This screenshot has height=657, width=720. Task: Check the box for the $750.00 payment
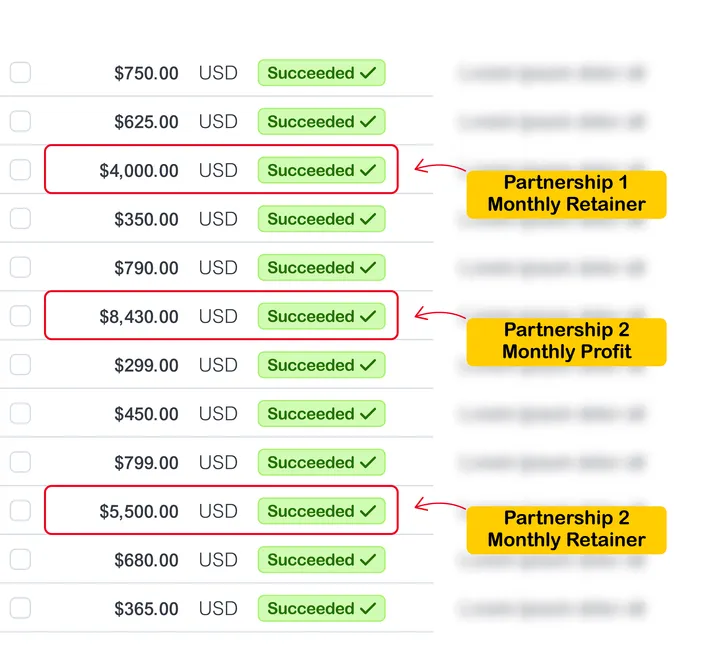click(x=20, y=73)
